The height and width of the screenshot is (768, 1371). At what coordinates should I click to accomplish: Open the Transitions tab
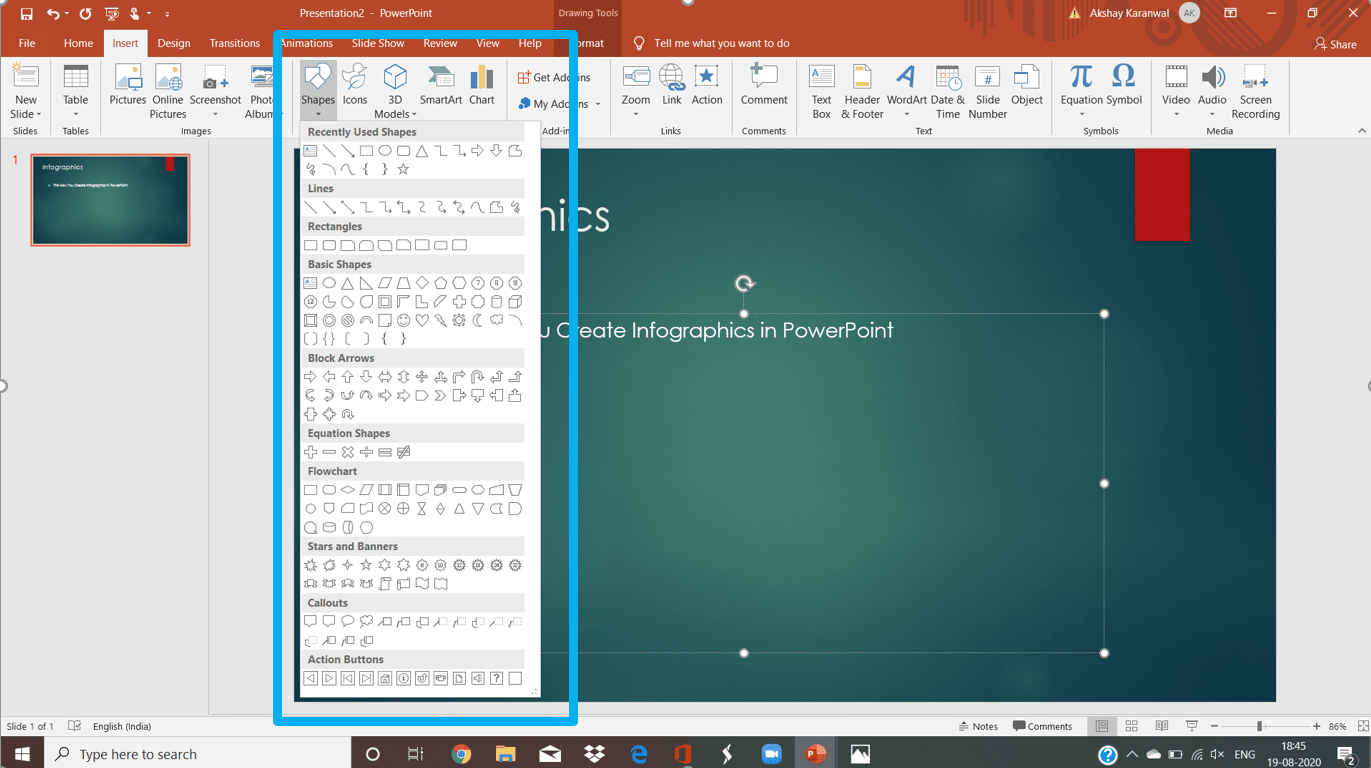pyautogui.click(x=234, y=43)
